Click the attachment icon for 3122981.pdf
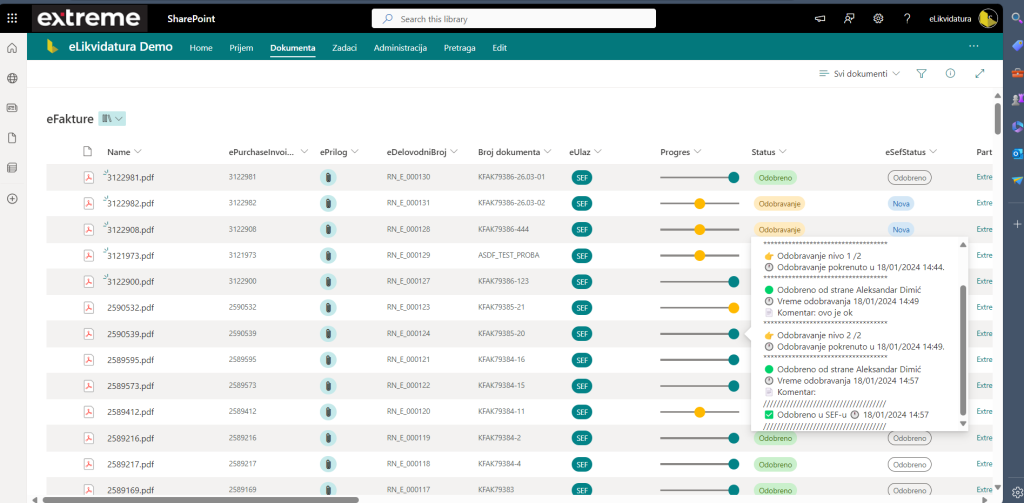This screenshot has width=1024, height=503. (x=327, y=177)
